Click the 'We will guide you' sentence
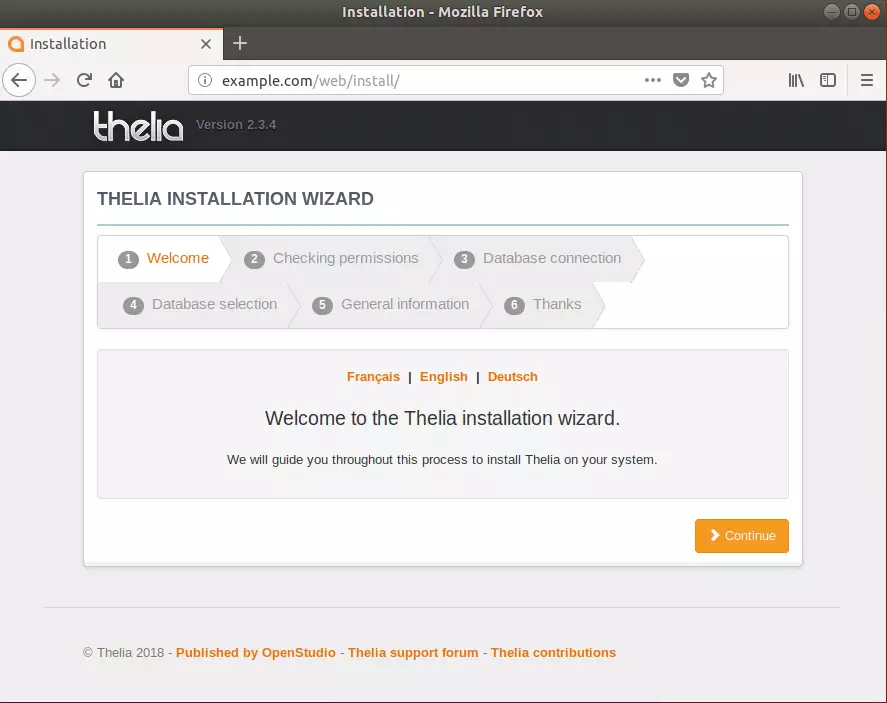Screen dimensions: 887x703 coord(442,460)
